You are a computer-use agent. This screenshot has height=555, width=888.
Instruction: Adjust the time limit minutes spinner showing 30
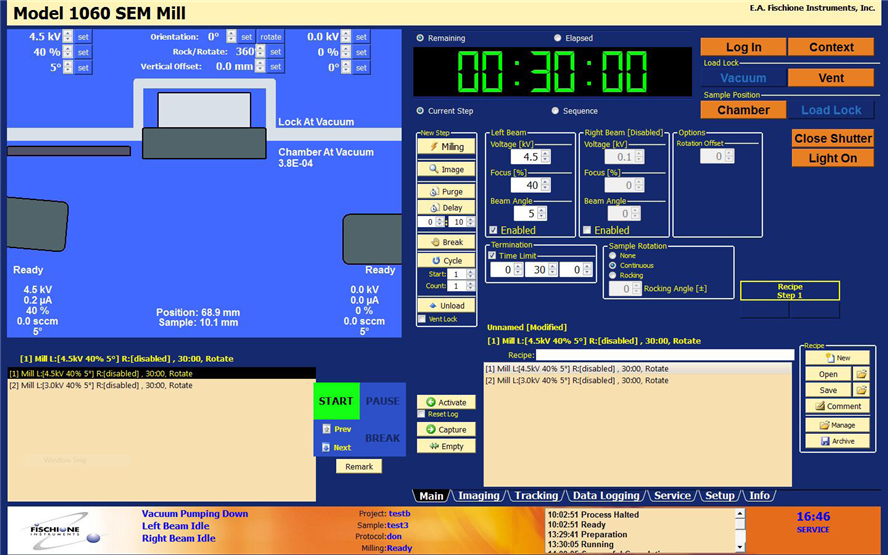click(x=553, y=270)
